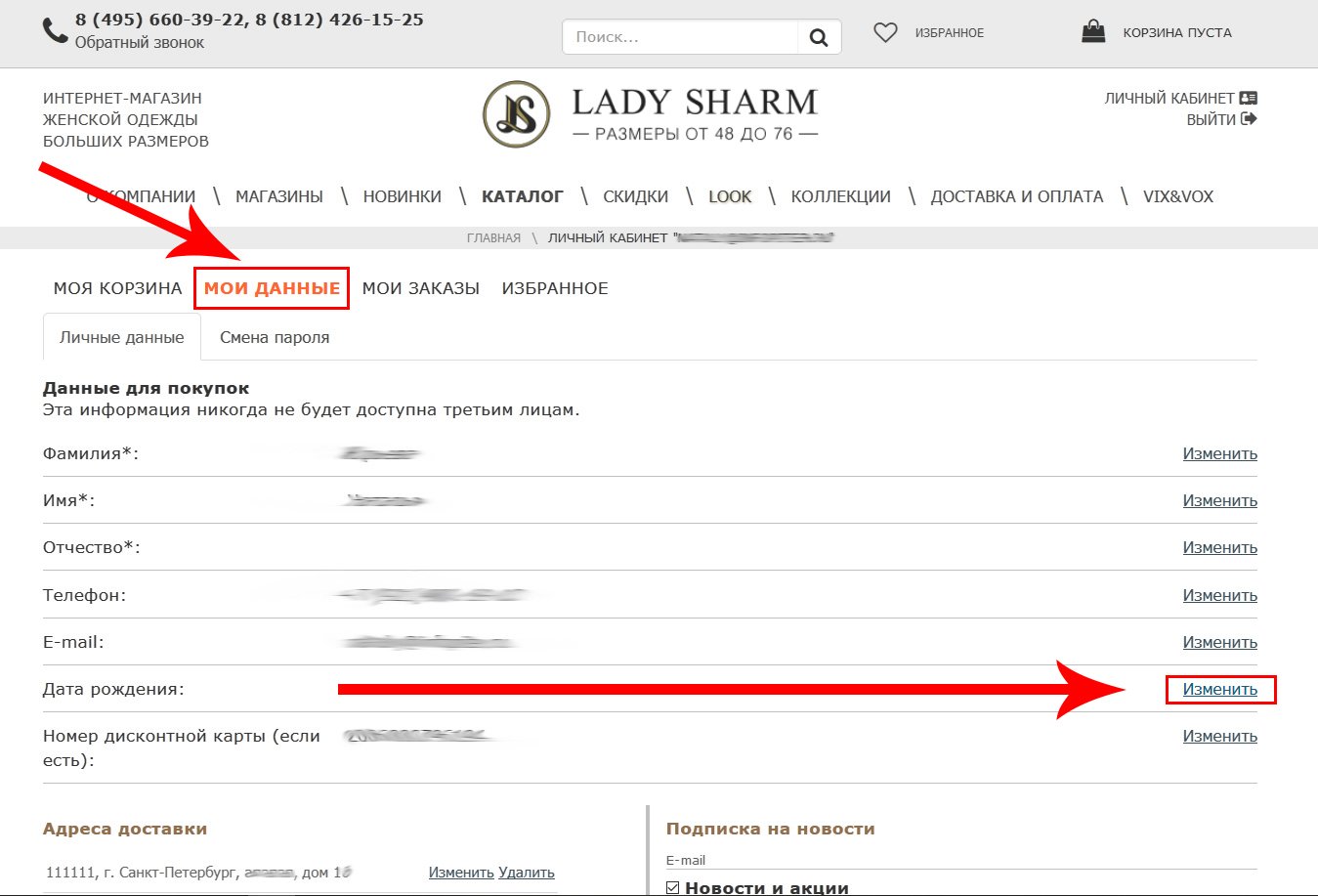This screenshot has height=896, width=1318.
Task: Open the Моя корзина section
Action: pyautogui.click(x=117, y=288)
